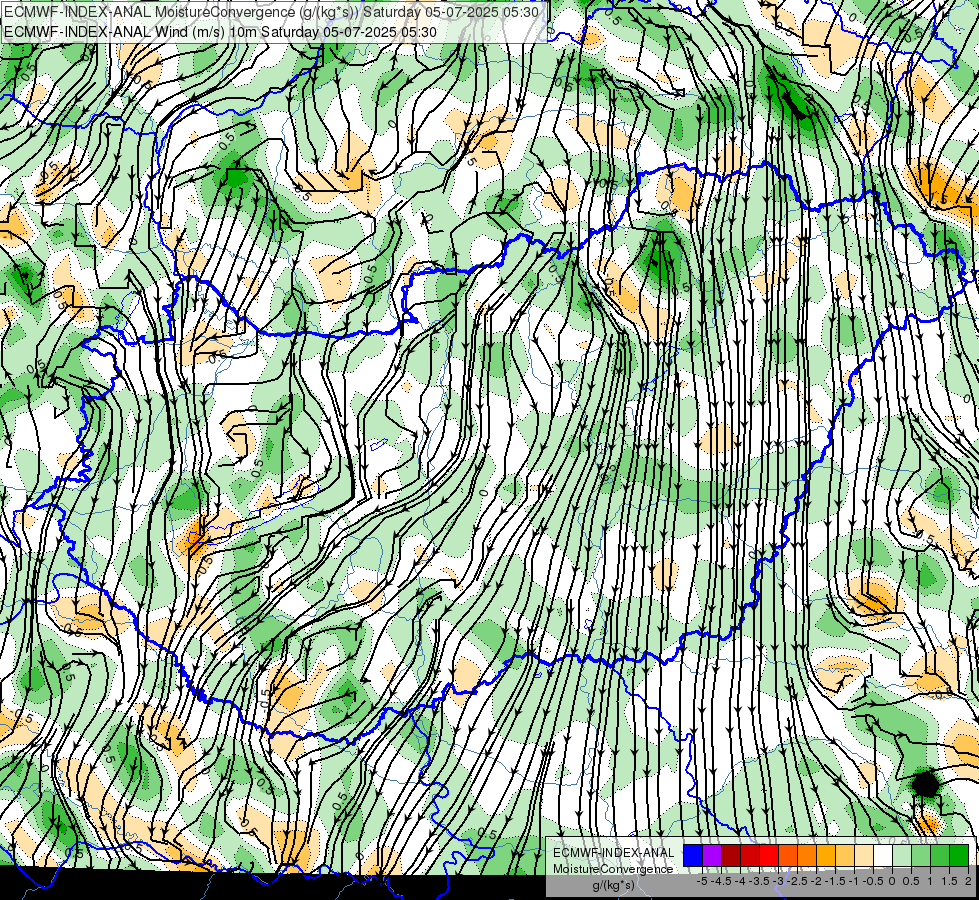Click the -0.5 tick value on legend scale

[873, 881]
